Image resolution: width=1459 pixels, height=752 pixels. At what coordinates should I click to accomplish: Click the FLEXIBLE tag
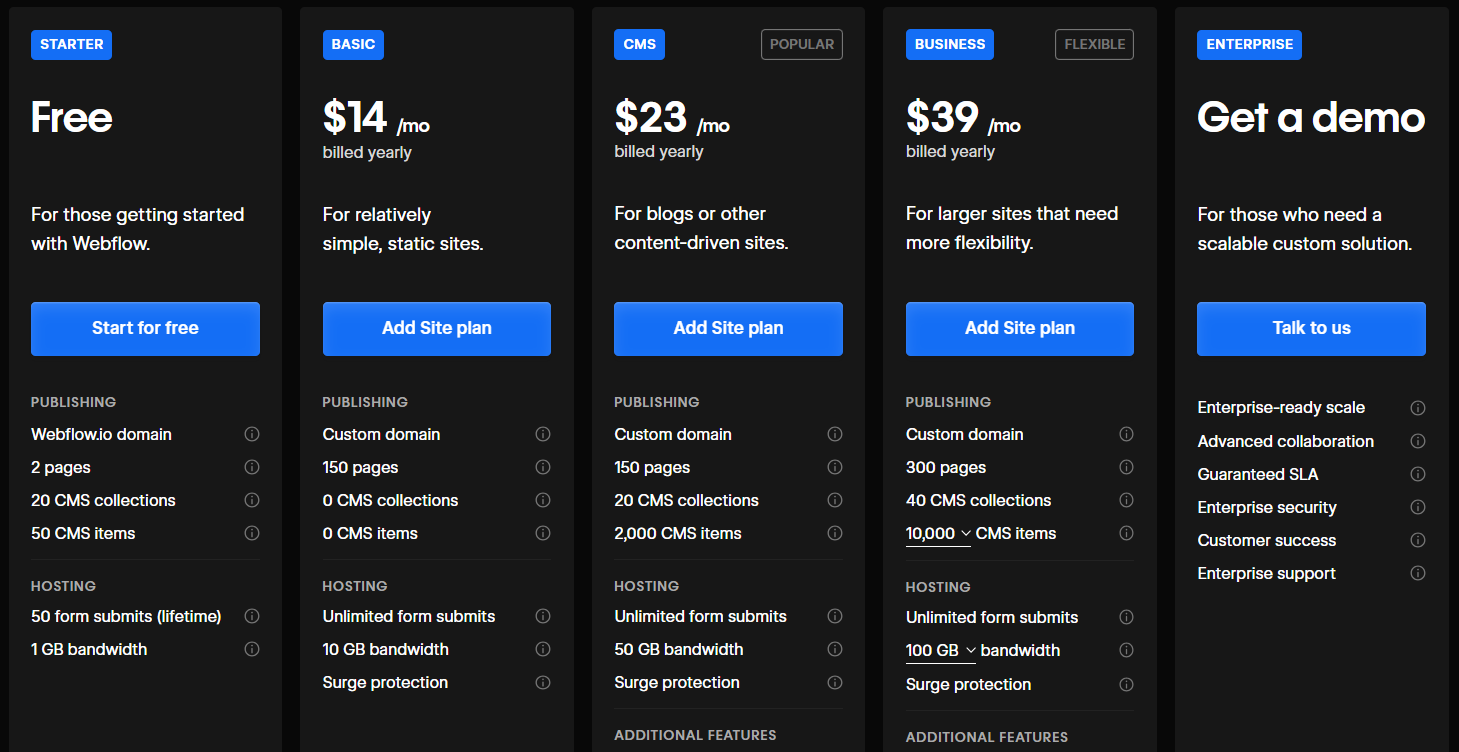pos(1095,44)
